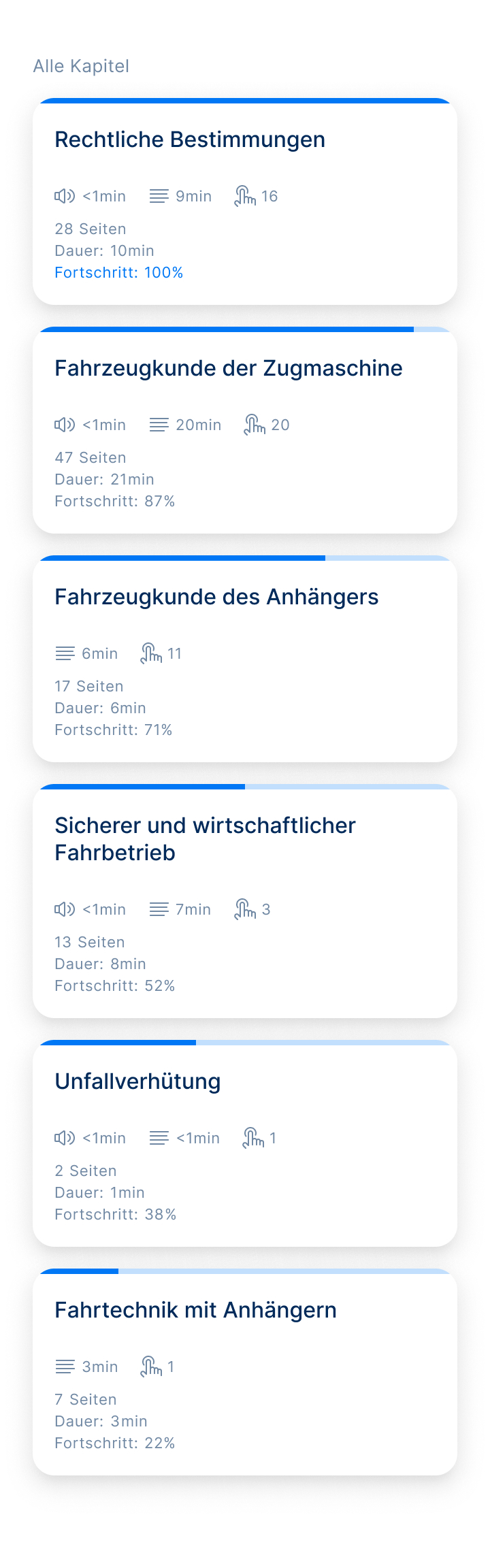Image resolution: width=490 pixels, height=1568 pixels.
Task: Click the Fortschritt: 100% label
Action: (119, 272)
